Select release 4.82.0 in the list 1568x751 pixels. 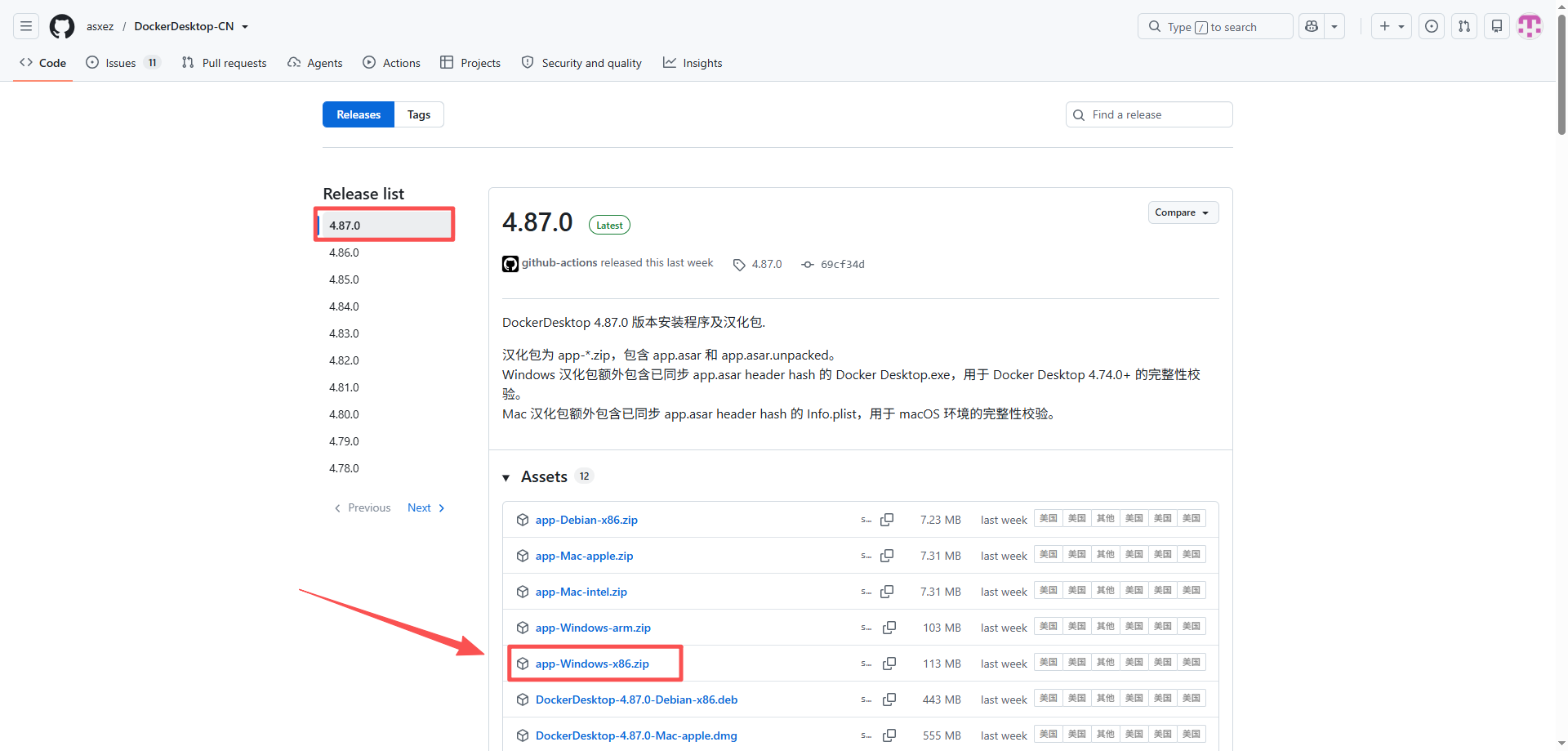[344, 360]
